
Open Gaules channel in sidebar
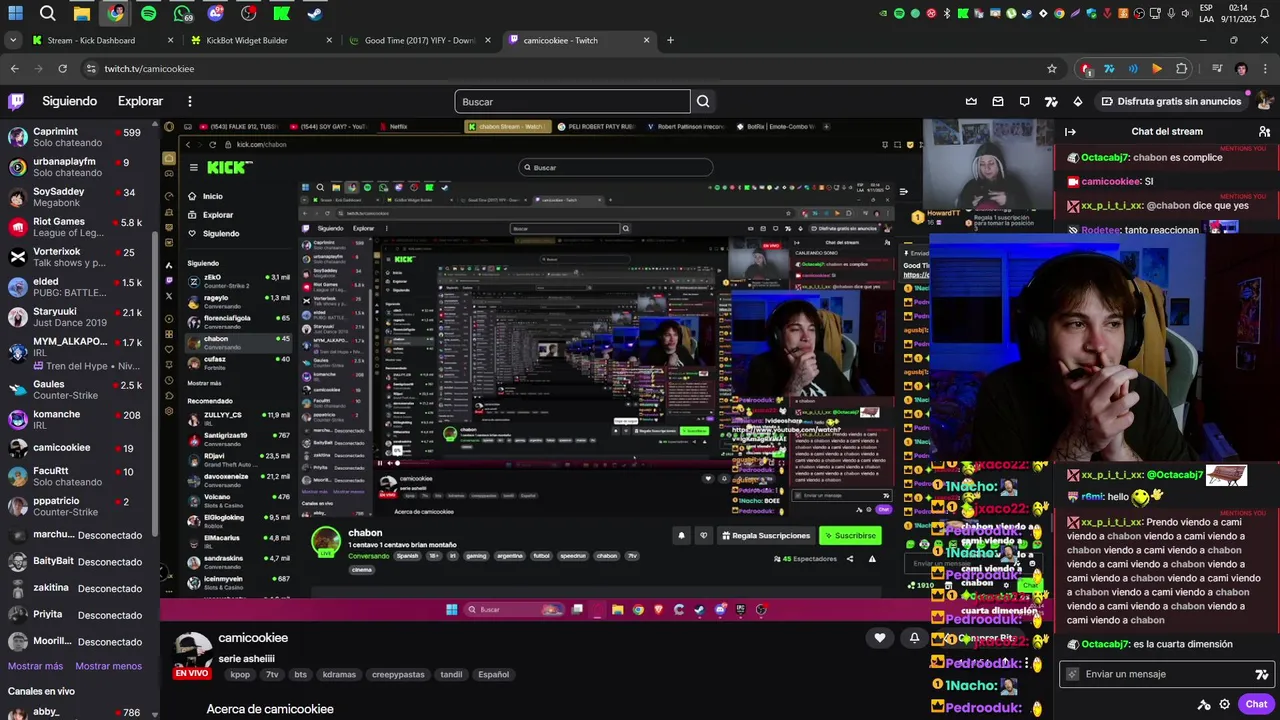pos(78,390)
